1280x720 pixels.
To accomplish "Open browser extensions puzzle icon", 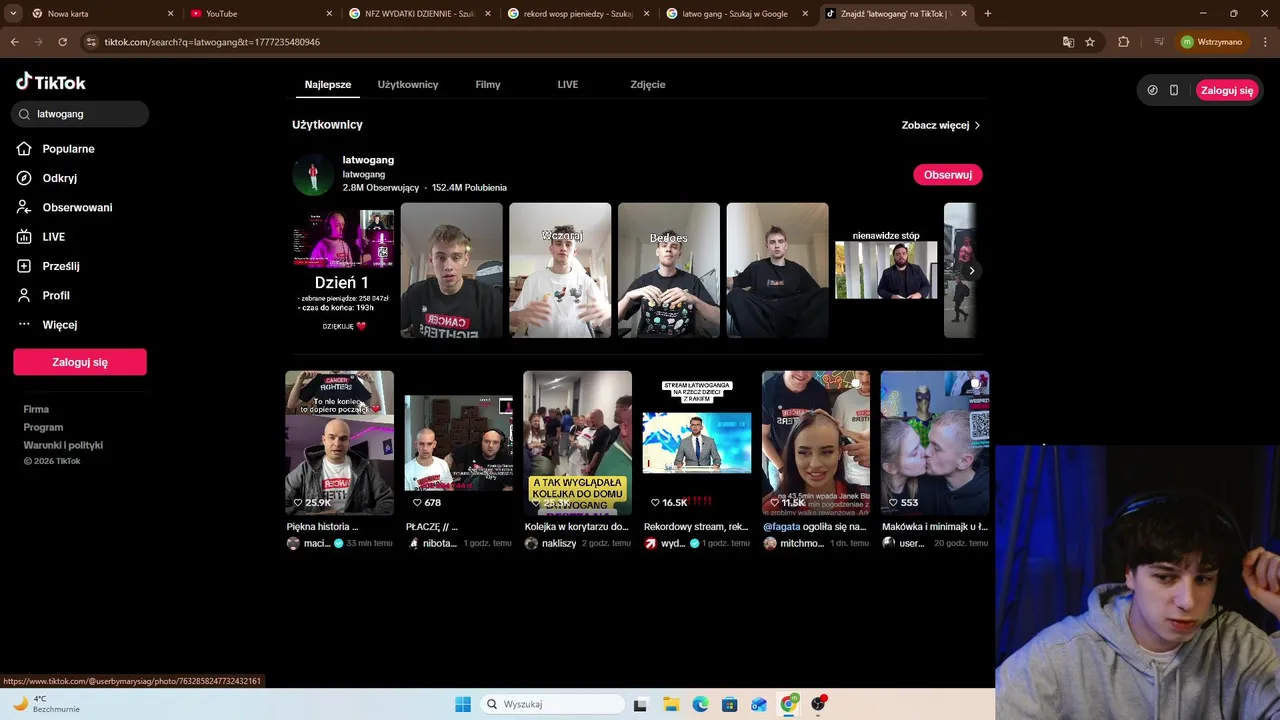I will 1124,42.
